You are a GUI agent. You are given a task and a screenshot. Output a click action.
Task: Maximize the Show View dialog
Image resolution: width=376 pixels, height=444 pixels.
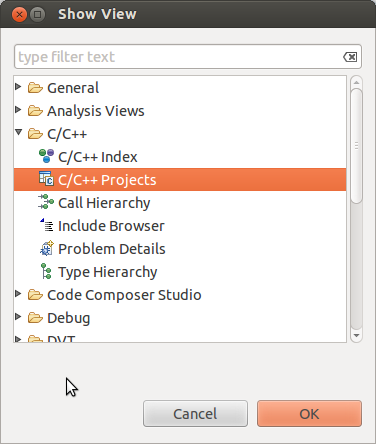pyautogui.click(x=37, y=14)
